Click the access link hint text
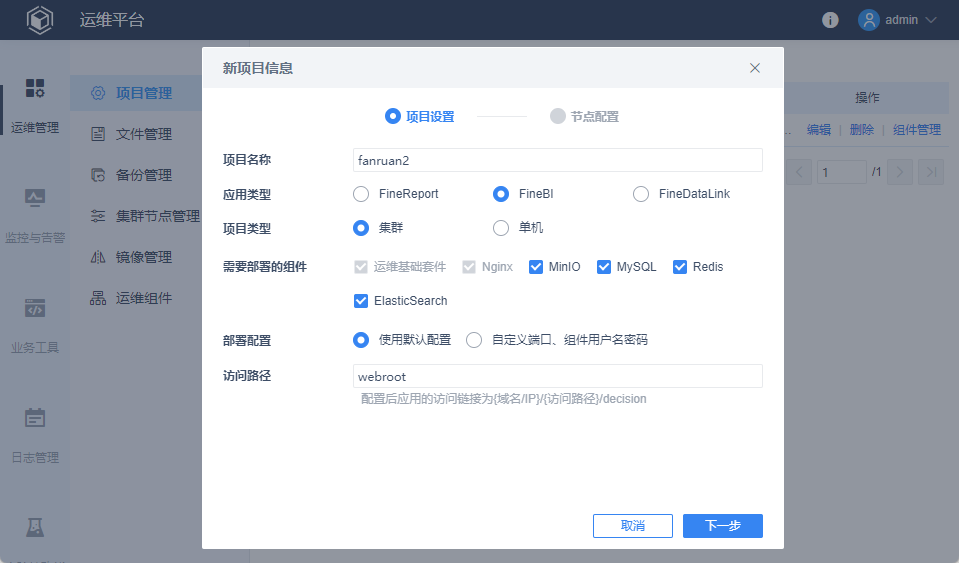 tap(503, 399)
